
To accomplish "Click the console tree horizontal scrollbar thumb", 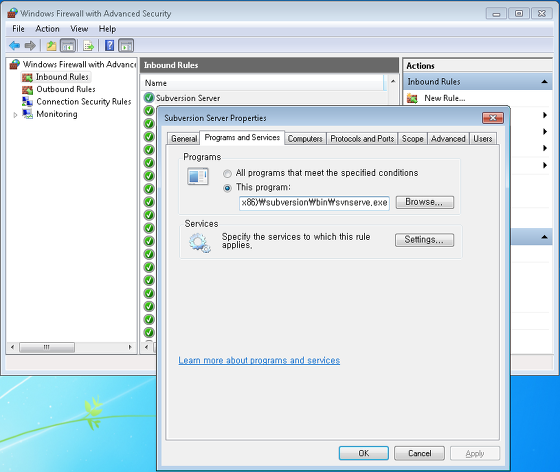I will point(47,347).
